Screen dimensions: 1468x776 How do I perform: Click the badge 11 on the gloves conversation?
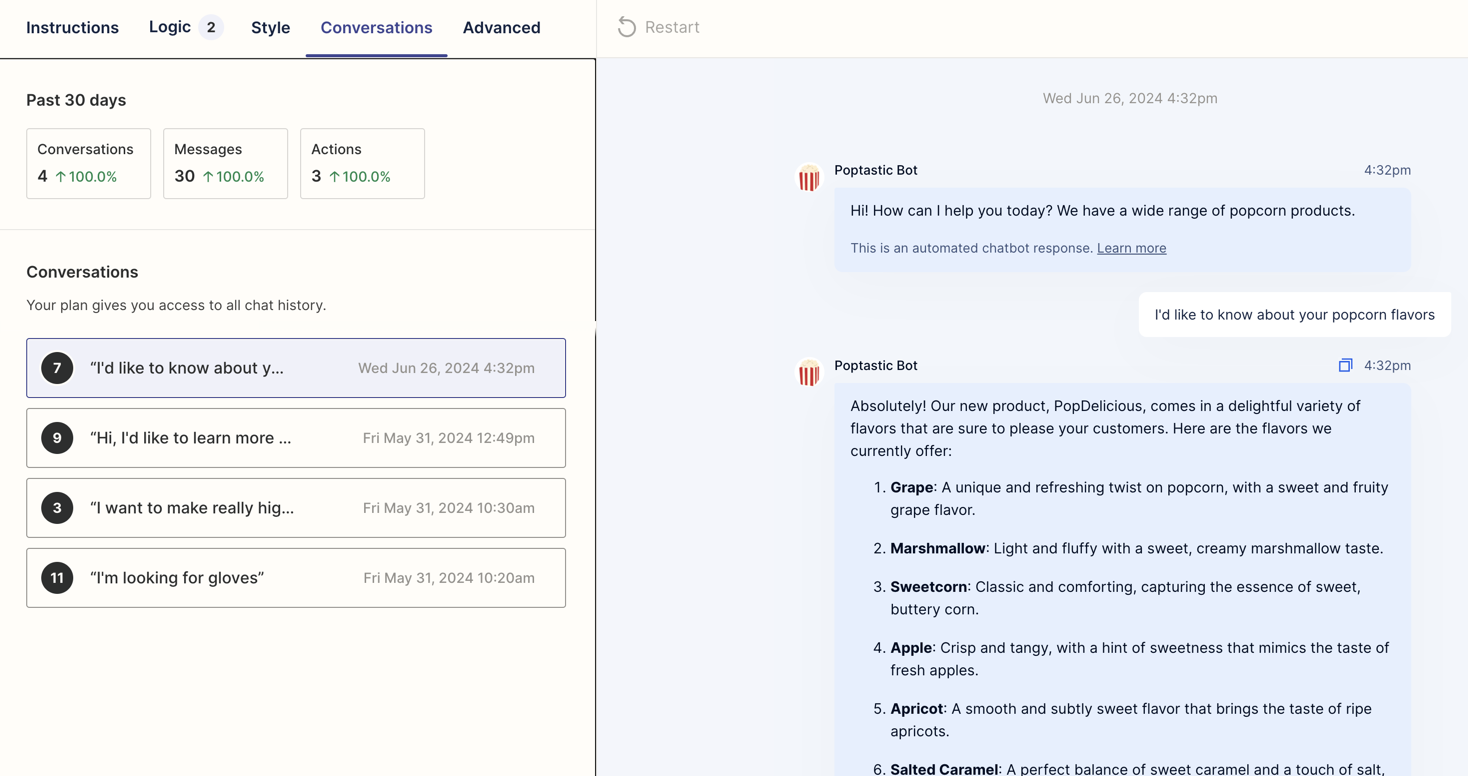57,577
